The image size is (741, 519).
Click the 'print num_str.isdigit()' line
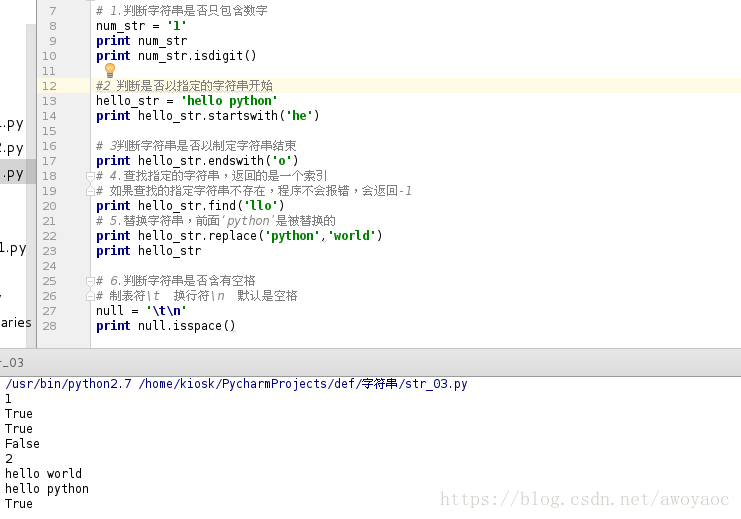tap(176, 56)
